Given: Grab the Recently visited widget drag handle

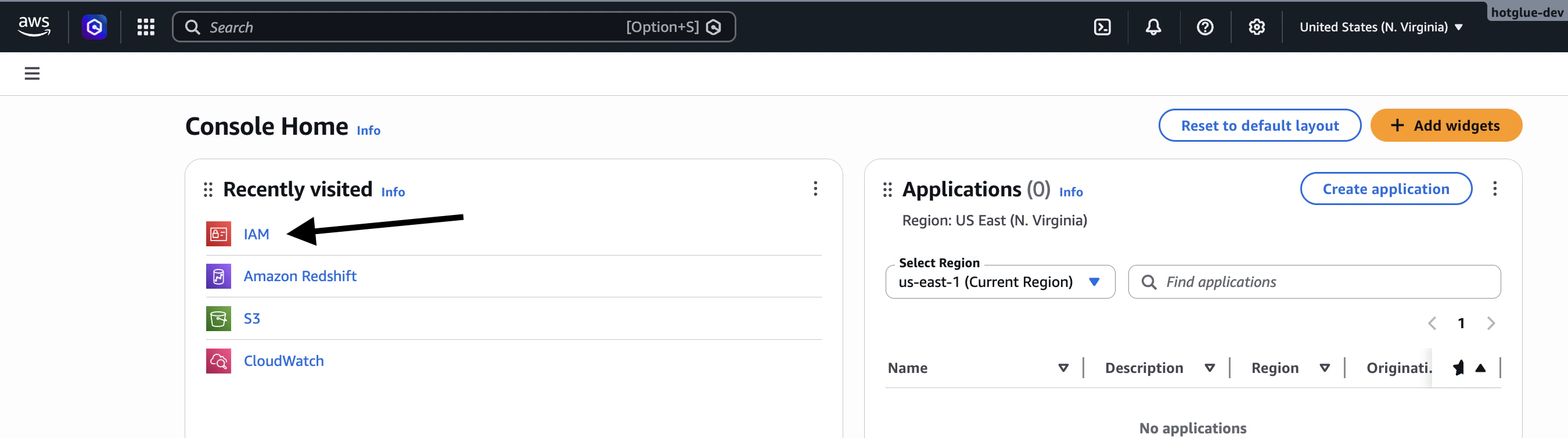Looking at the screenshot, I should (x=208, y=189).
